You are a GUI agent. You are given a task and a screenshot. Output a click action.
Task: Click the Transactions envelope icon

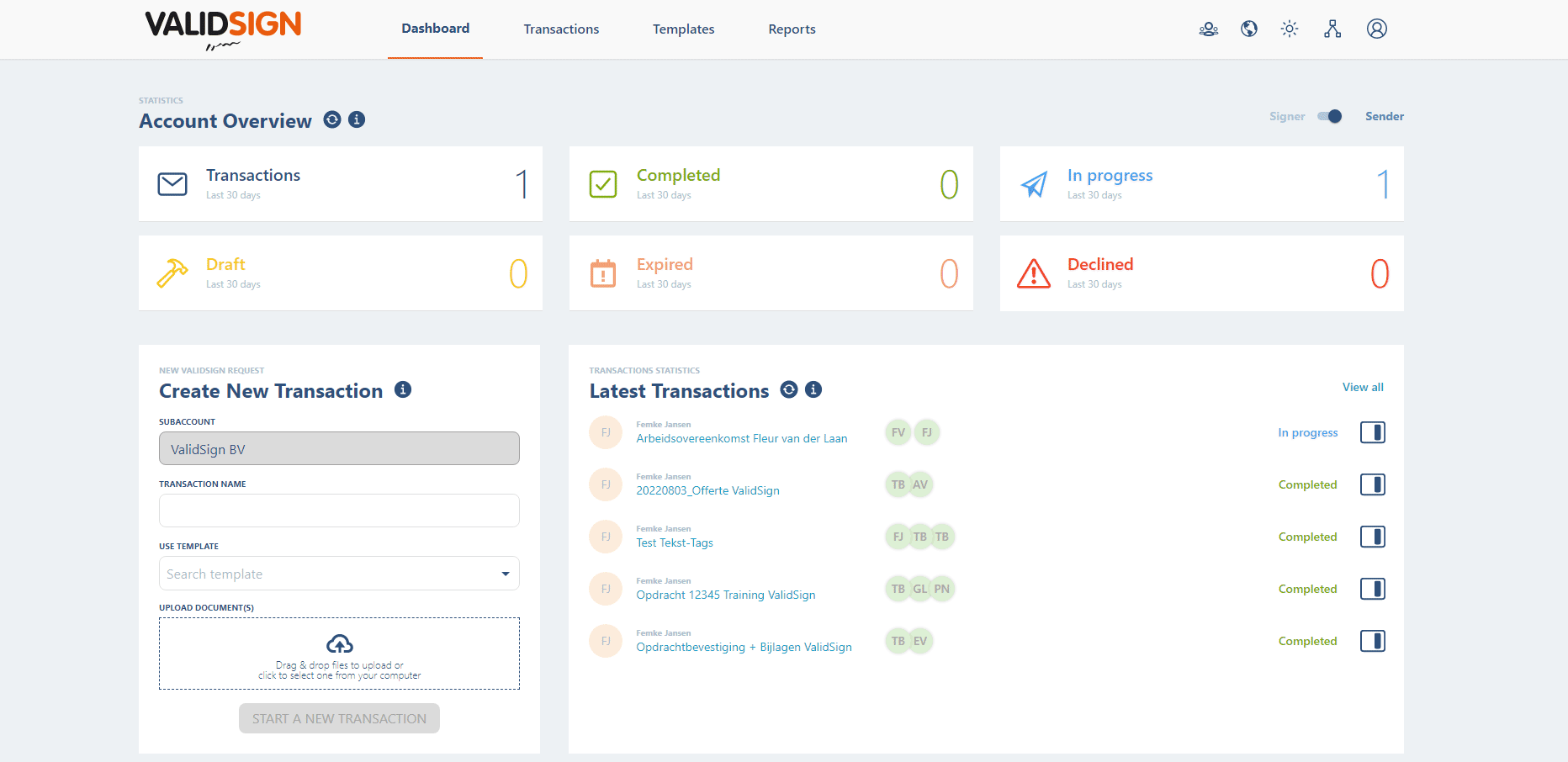172,184
